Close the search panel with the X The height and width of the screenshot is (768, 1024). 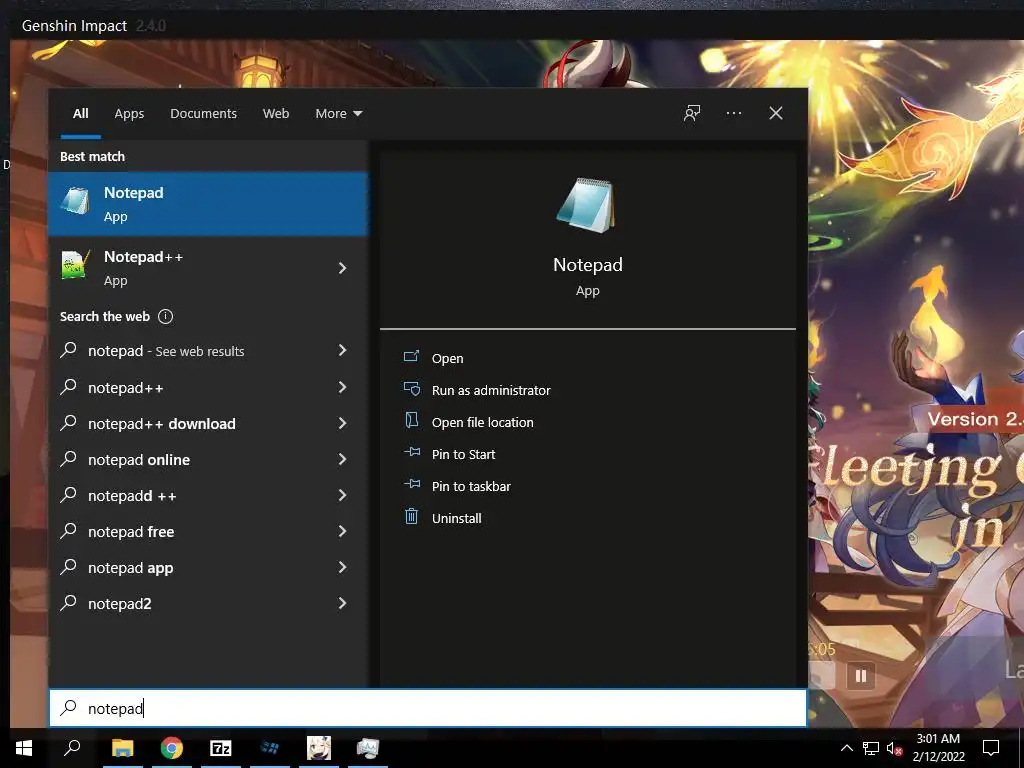[x=775, y=114]
